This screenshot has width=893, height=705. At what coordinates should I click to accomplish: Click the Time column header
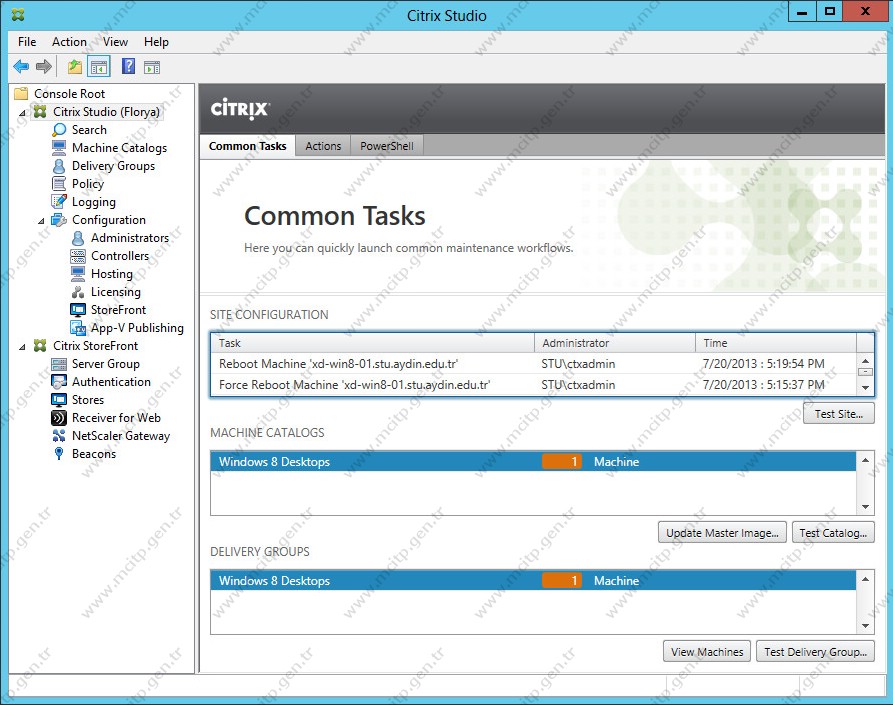776,343
